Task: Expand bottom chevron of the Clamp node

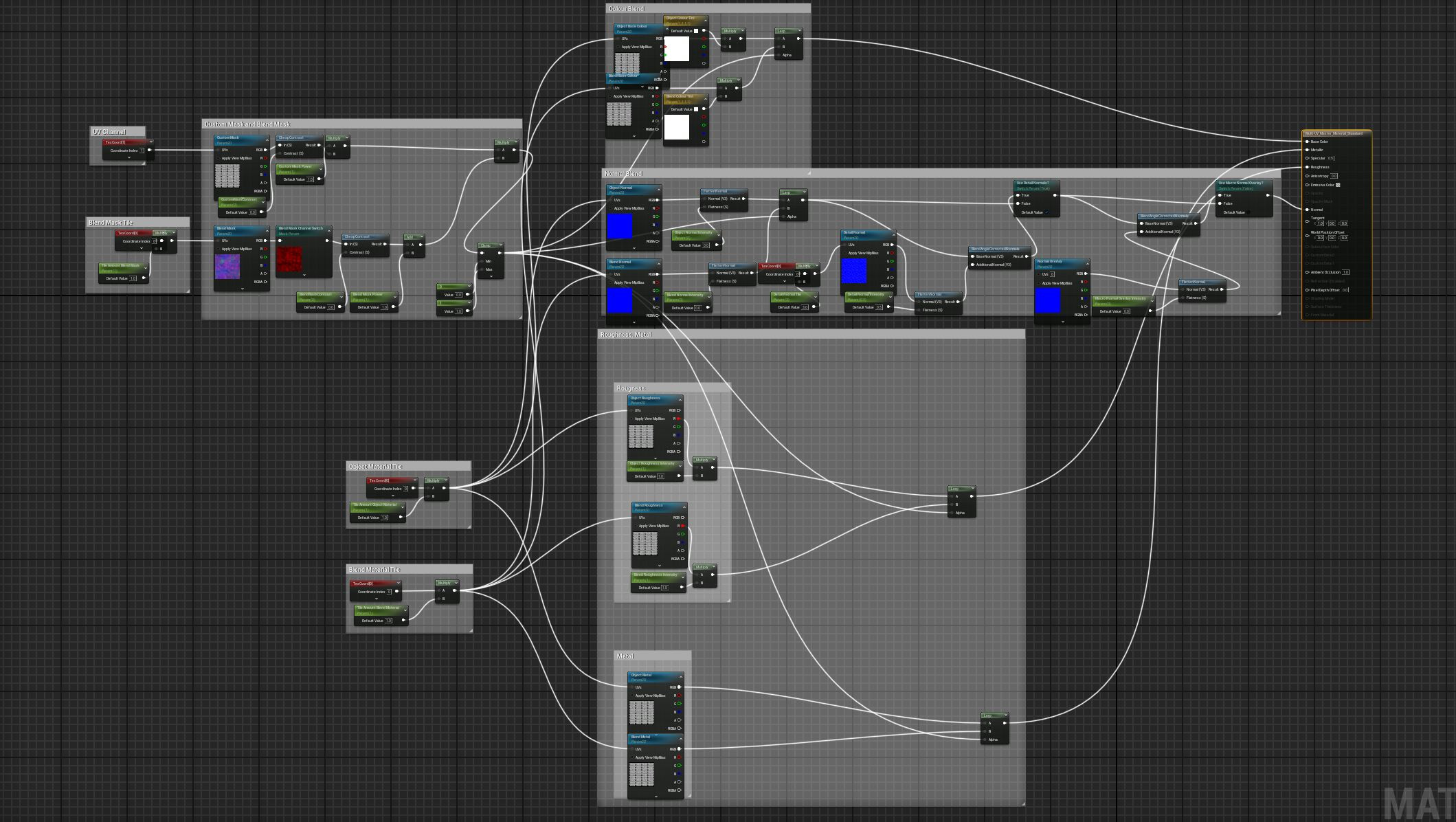Action: pos(491,276)
